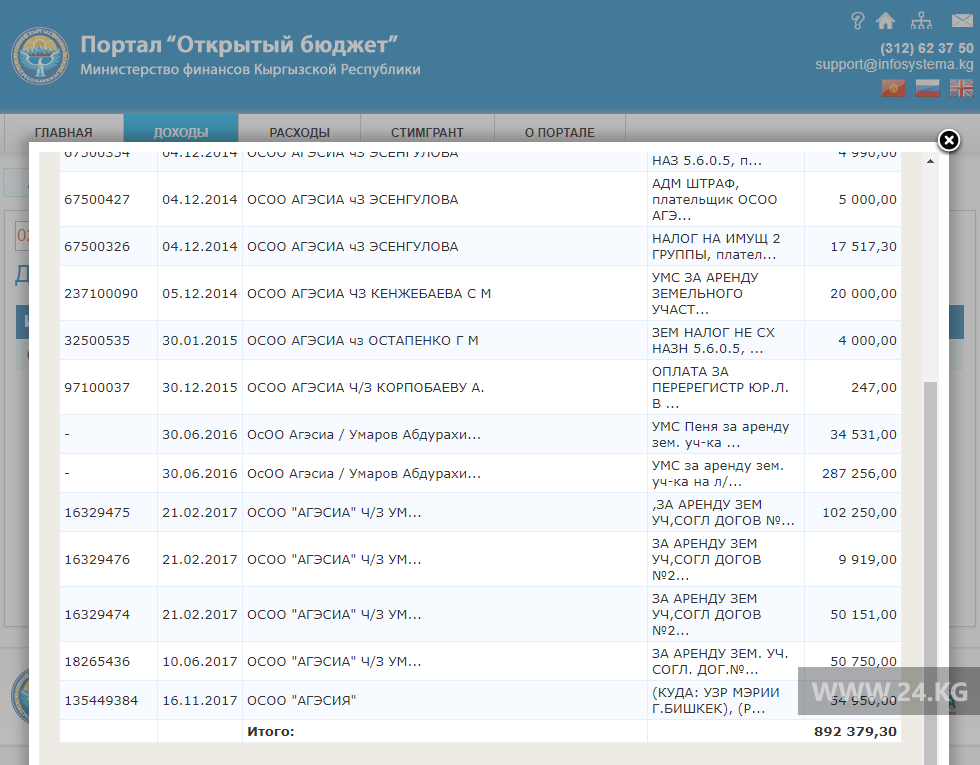Switch language with UK flag
980x765 pixels.
[x=961, y=88]
